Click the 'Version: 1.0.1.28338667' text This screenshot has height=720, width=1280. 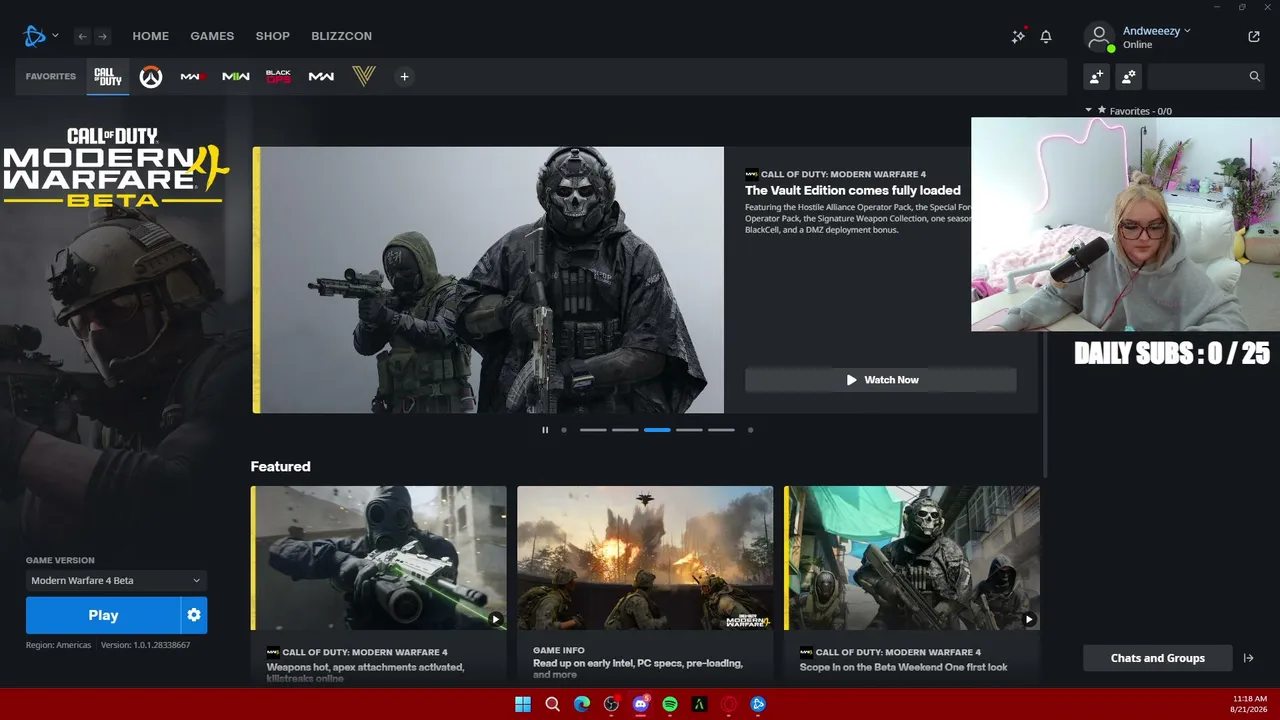coord(145,645)
